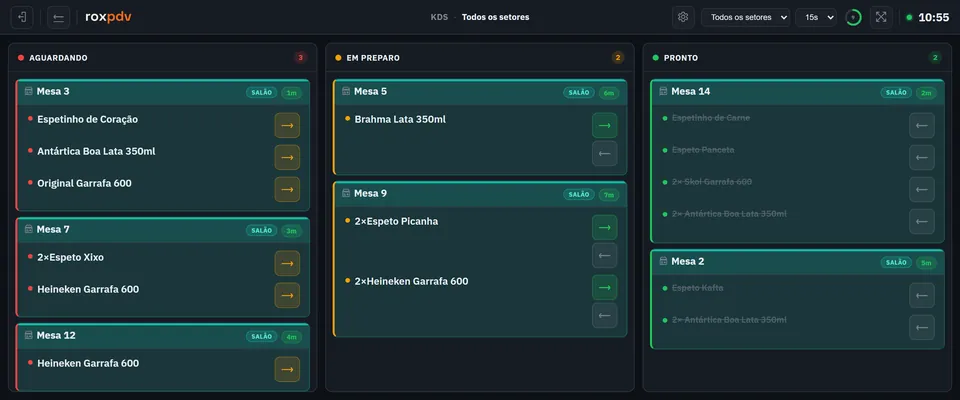Screen dimensions: 960x400
Task: Revert Espeto Kafta to preparation
Action: coord(921,295)
